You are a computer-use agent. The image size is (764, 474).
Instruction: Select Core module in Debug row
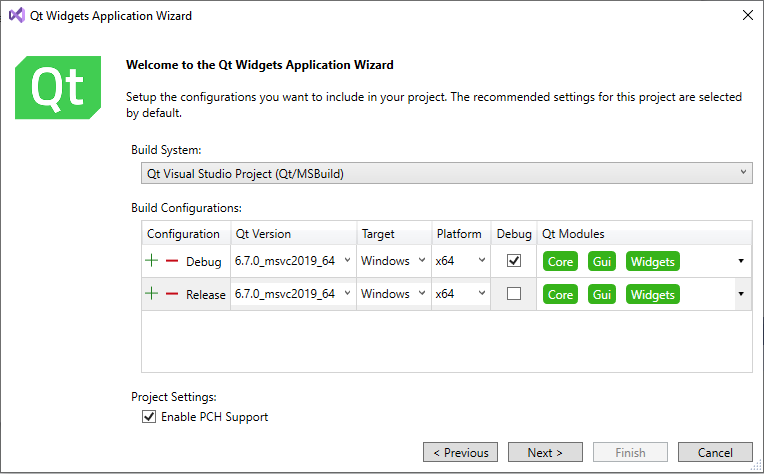click(x=560, y=262)
